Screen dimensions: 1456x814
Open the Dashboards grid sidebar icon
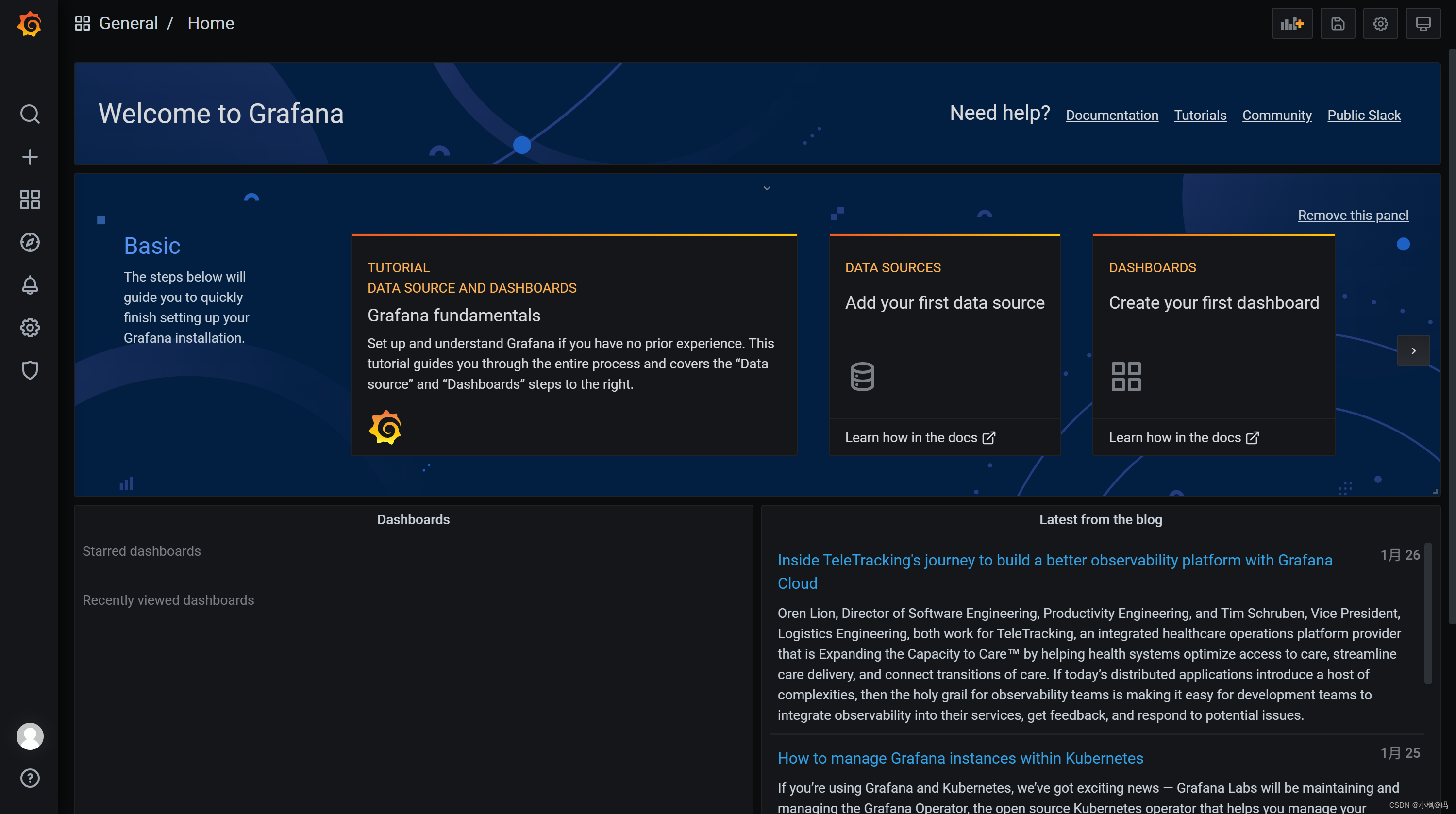(x=30, y=199)
